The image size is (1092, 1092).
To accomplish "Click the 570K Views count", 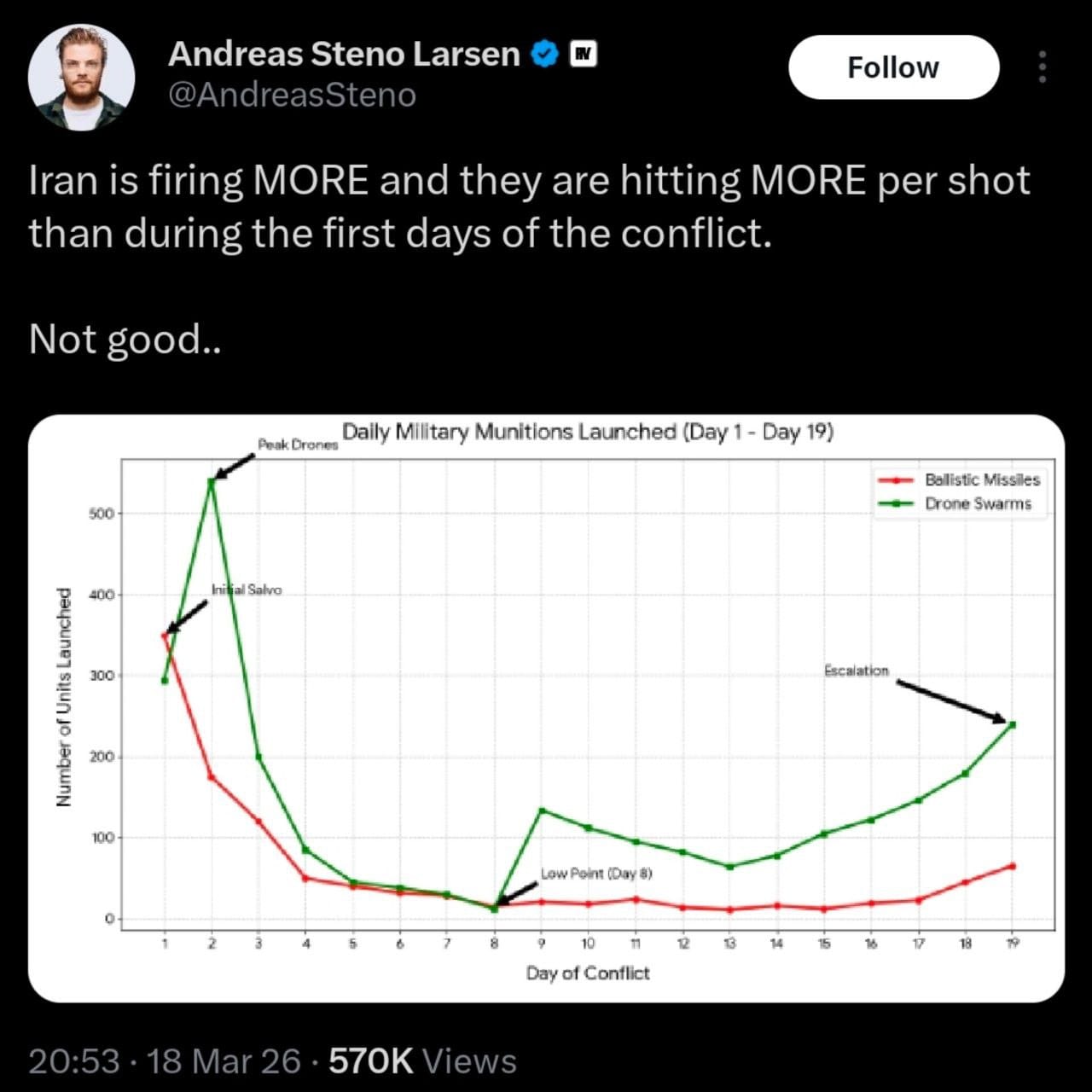I will click(422, 1061).
